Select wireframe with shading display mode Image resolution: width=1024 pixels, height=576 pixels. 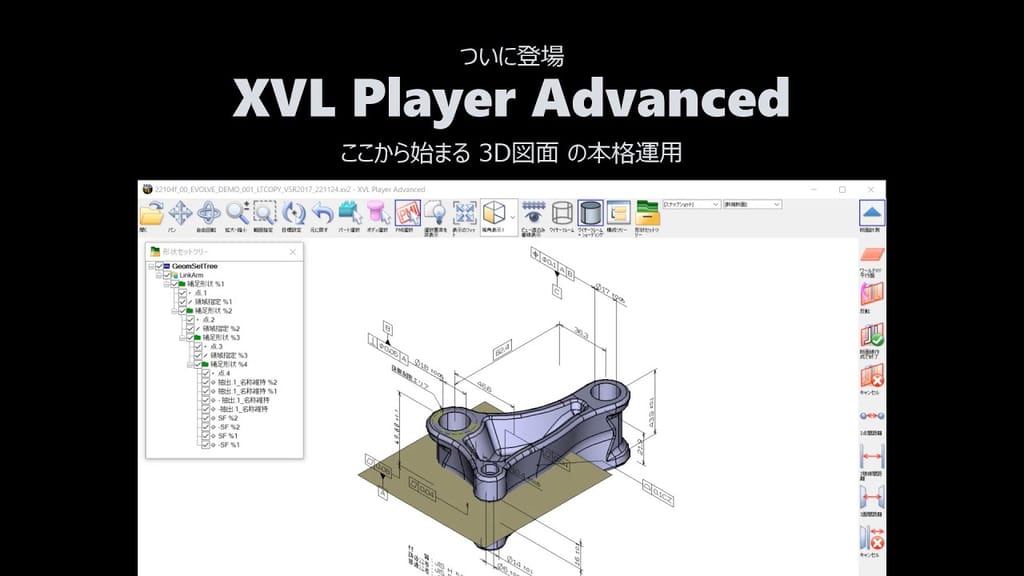pos(591,213)
